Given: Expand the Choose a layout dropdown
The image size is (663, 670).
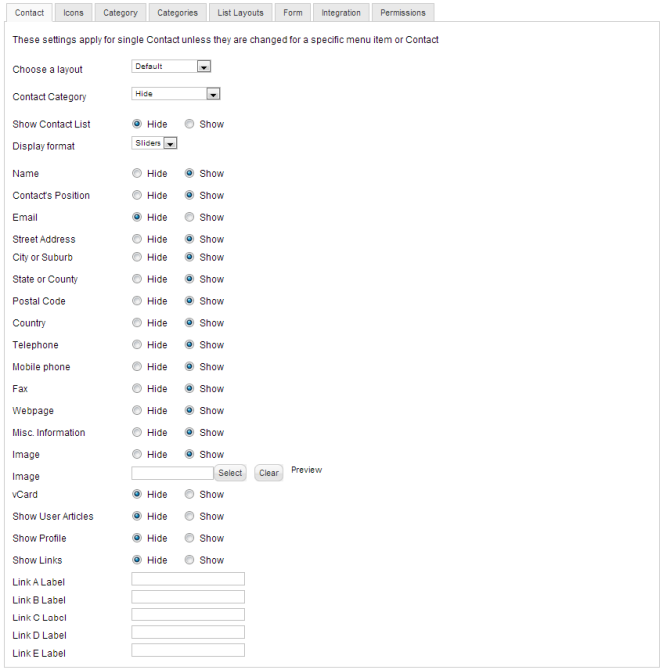Looking at the screenshot, I should 171,67.
